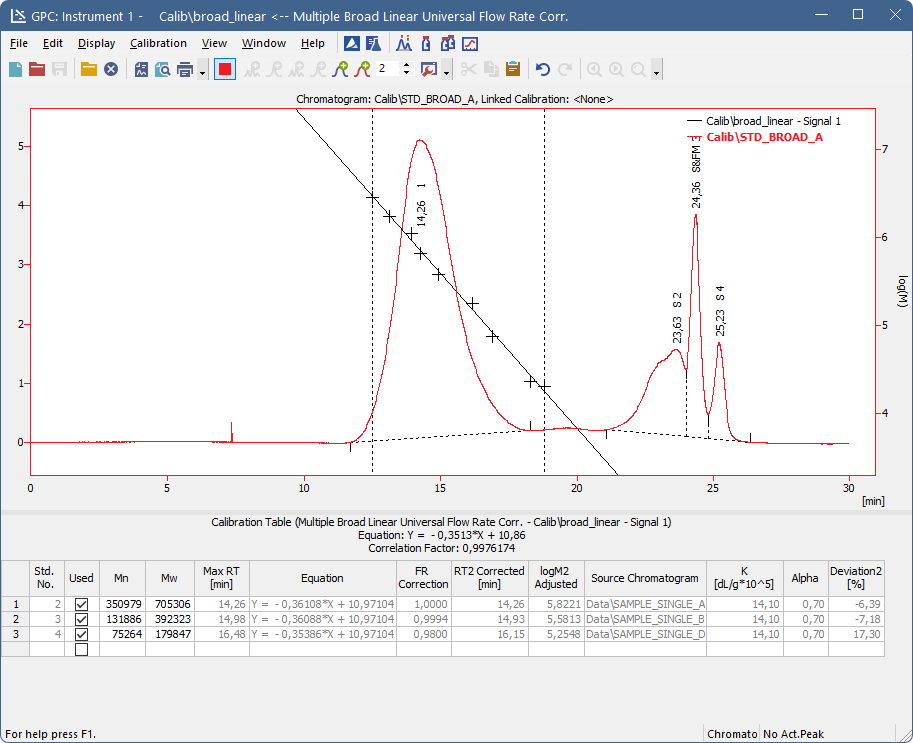Viewport: 913px width, 743px height.
Task: Select the red stop acquisition square icon
Action: (223, 69)
